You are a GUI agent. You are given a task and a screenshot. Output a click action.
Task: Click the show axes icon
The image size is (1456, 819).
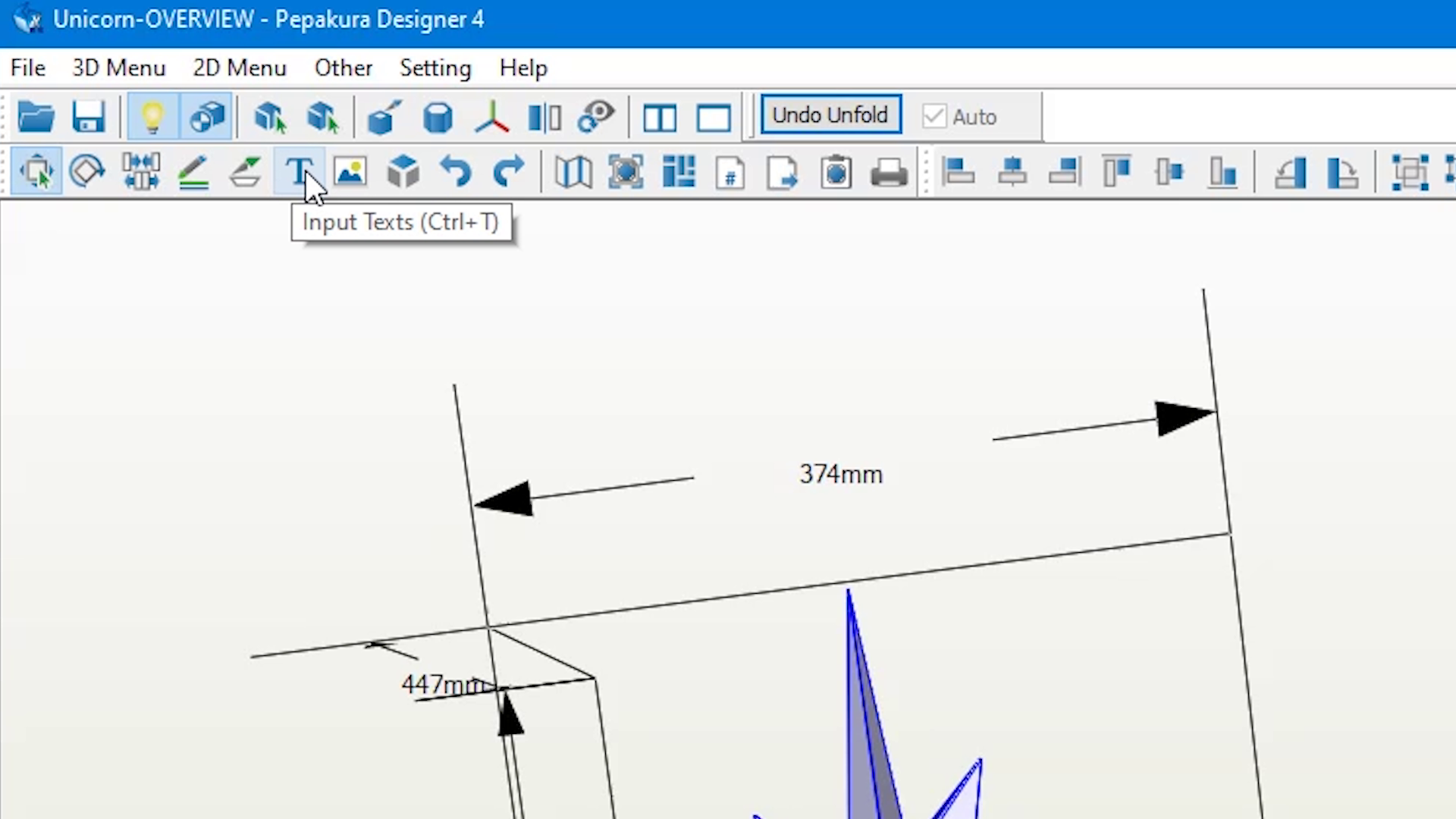[x=491, y=118]
